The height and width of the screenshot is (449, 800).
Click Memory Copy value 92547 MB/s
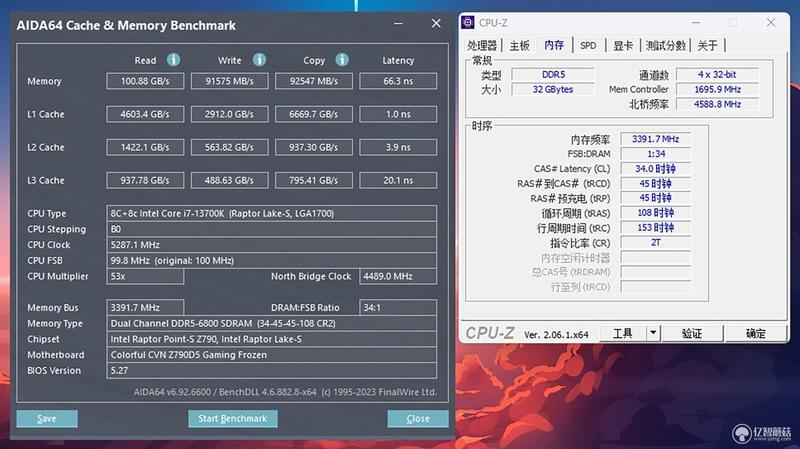[314, 81]
